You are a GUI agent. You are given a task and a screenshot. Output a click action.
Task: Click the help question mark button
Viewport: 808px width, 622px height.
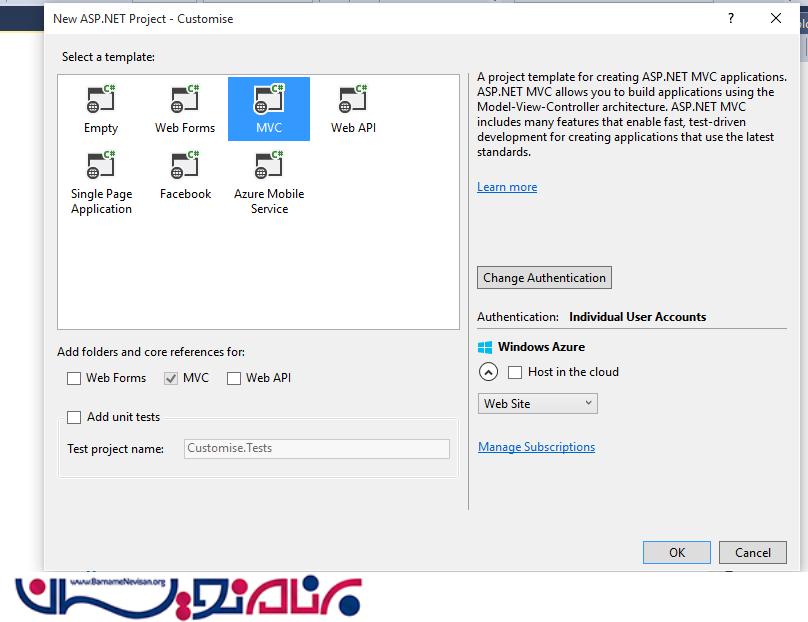click(x=731, y=19)
